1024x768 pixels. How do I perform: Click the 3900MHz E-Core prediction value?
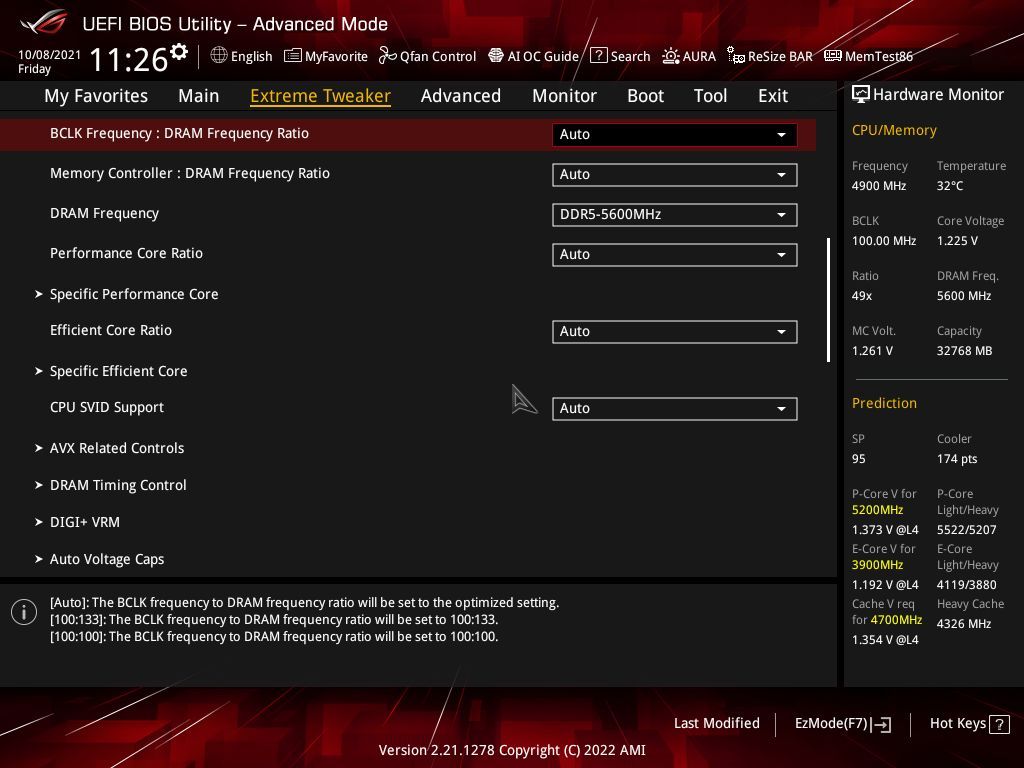[877, 565]
